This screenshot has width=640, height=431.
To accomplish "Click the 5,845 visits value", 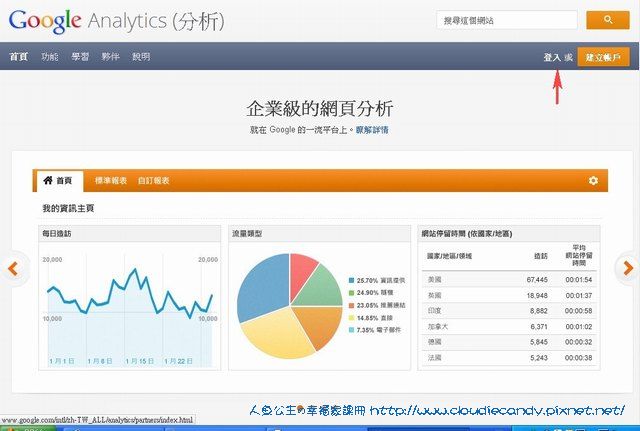I will [539, 342].
